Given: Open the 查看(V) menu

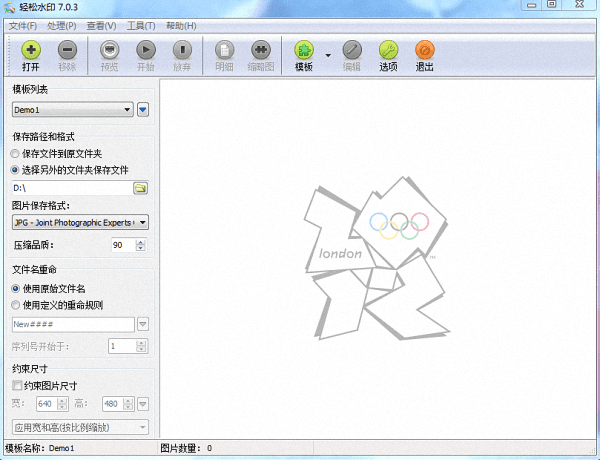Looking at the screenshot, I should pyautogui.click(x=101, y=26).
